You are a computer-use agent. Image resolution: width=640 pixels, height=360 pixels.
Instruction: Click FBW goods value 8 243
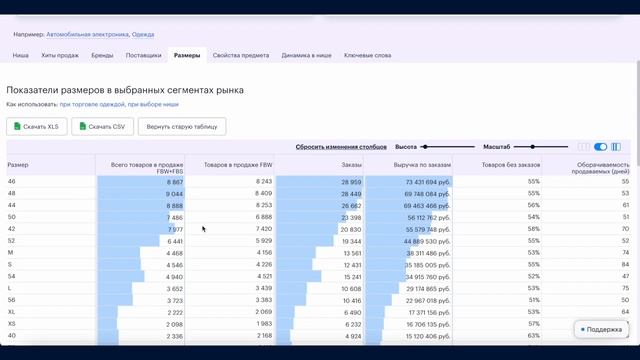point(264,181)
